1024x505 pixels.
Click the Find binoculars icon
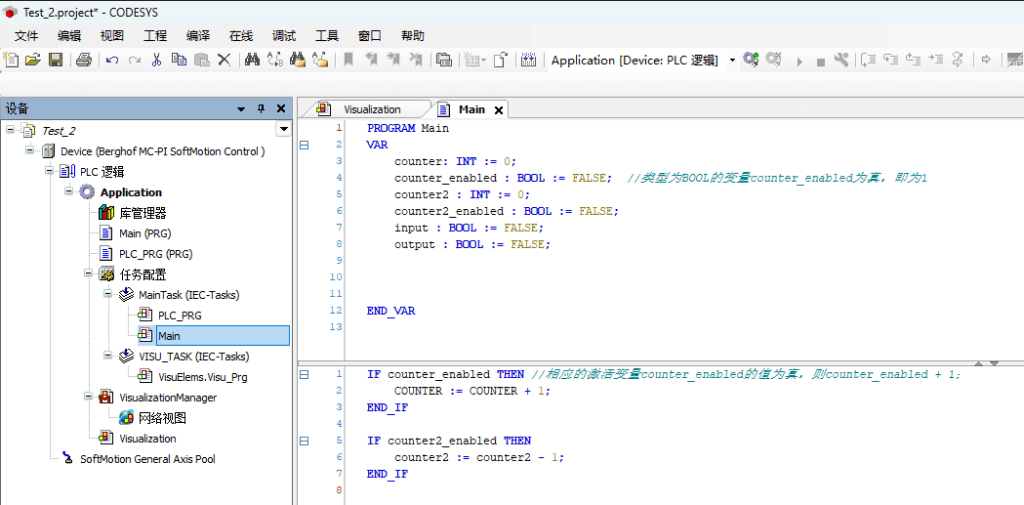click(x=252, y=60)
